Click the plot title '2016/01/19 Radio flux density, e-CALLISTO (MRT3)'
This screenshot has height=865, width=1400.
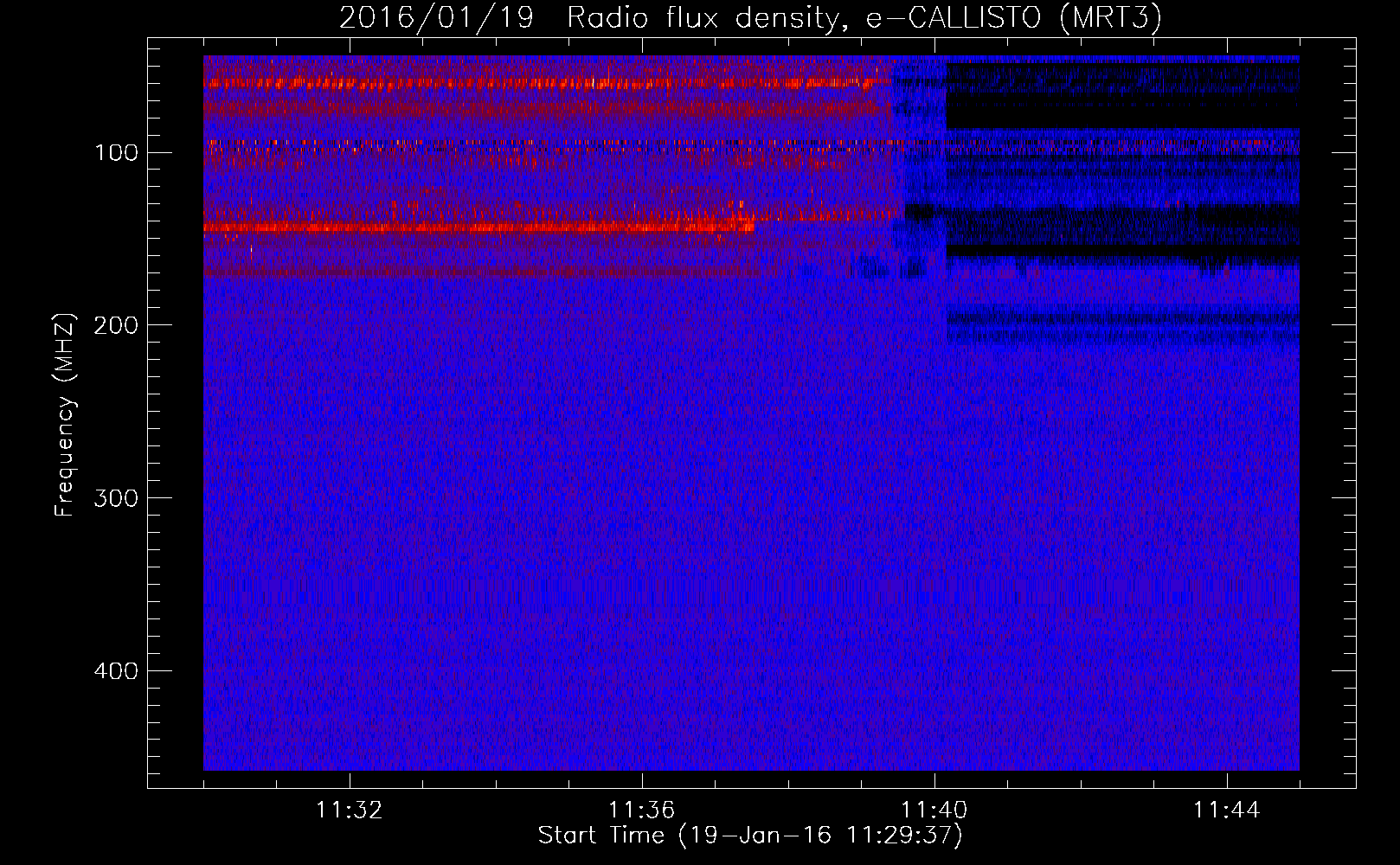pyautogui.click(x=750, y=17)
